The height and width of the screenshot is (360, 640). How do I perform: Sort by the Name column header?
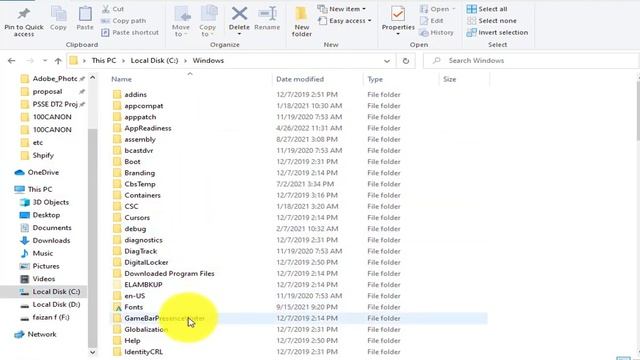click(x=122, y=79)
